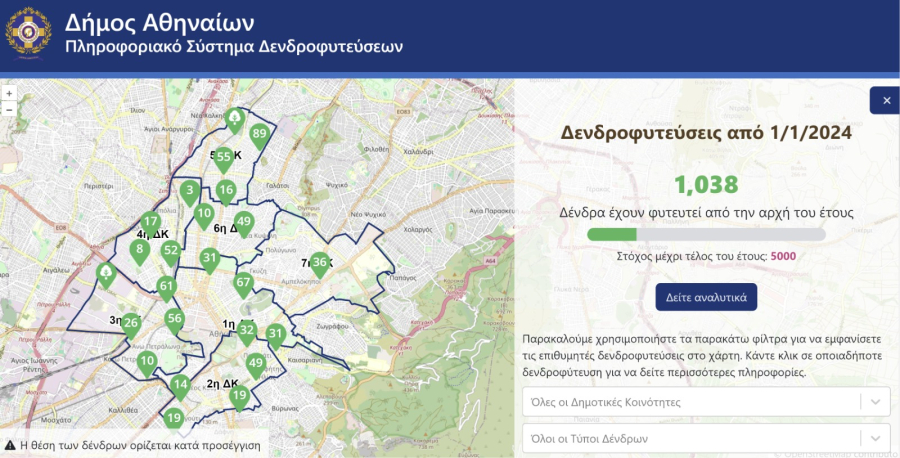Open the marker numbered 26
The width and height of the screenshot is (900, 458).
[x=130, y=323]
